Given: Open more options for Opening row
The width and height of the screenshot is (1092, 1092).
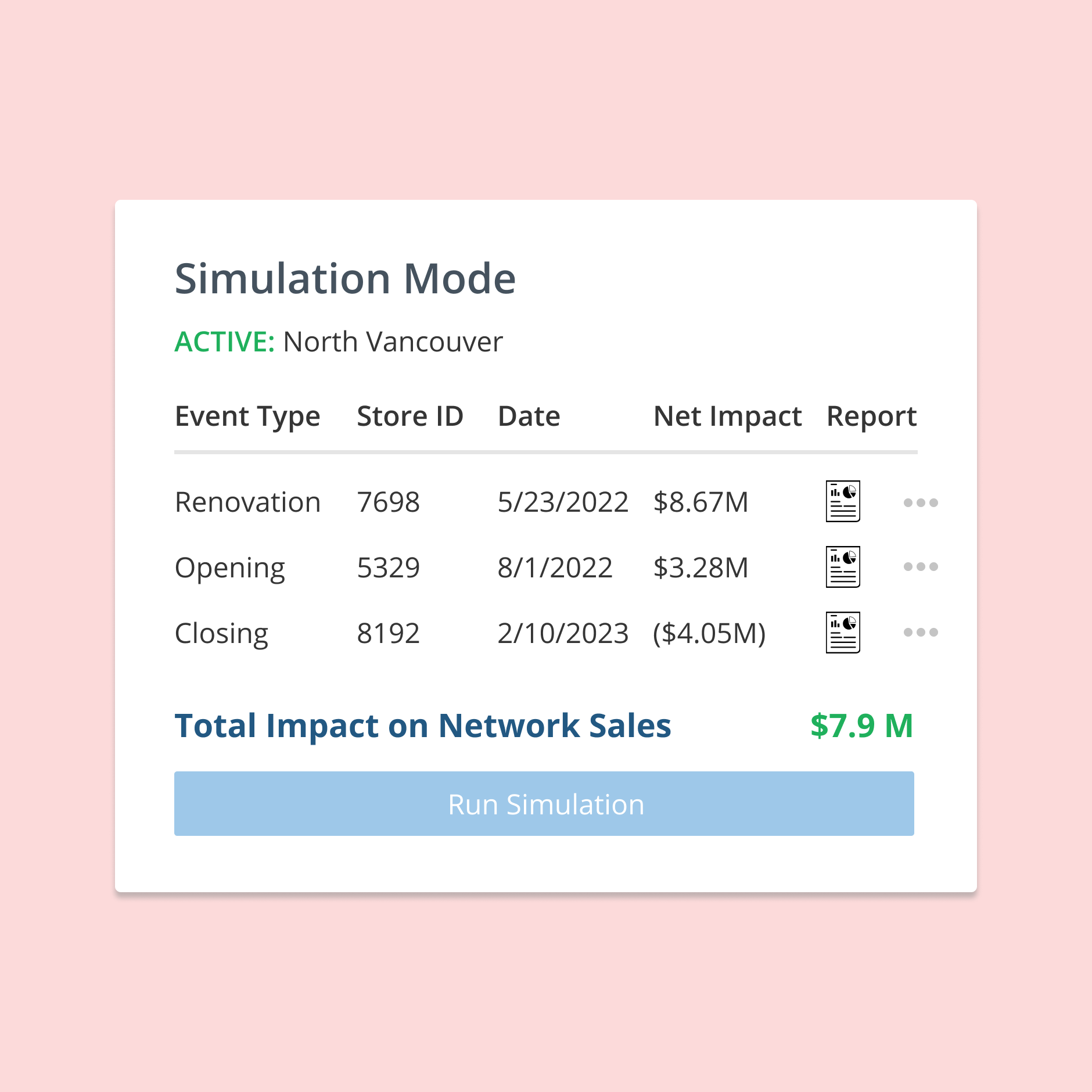Looking at the screenshot, I should click(x=921, y=567).
